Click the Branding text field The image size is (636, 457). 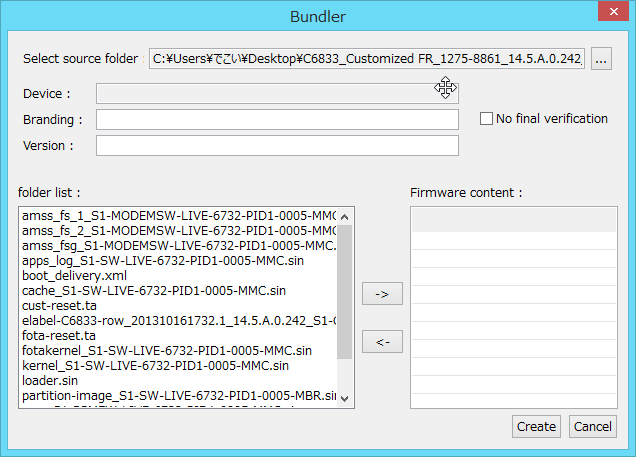pyautogui.click(x=277, y=120)
